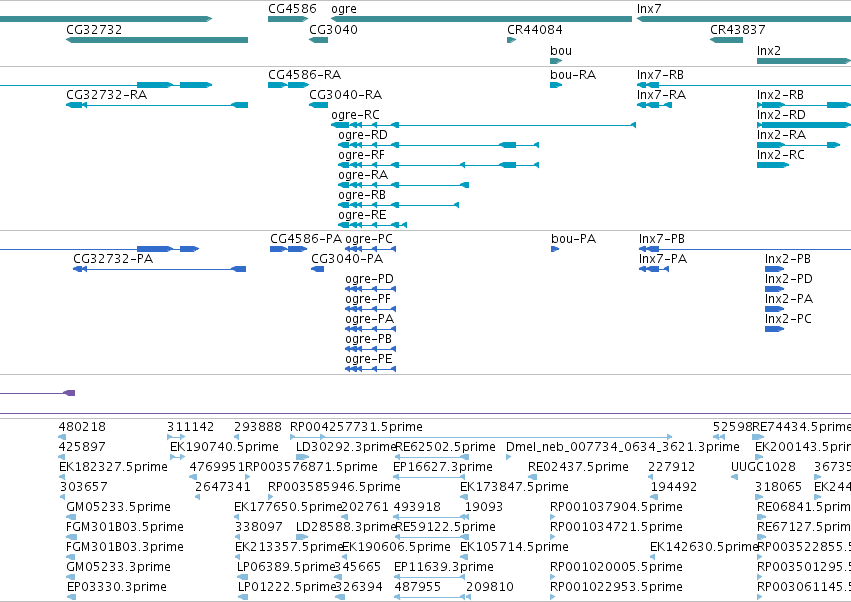
Task: Select clone UUGC1028
Action: pyautogui.click(x=763, y=467)
